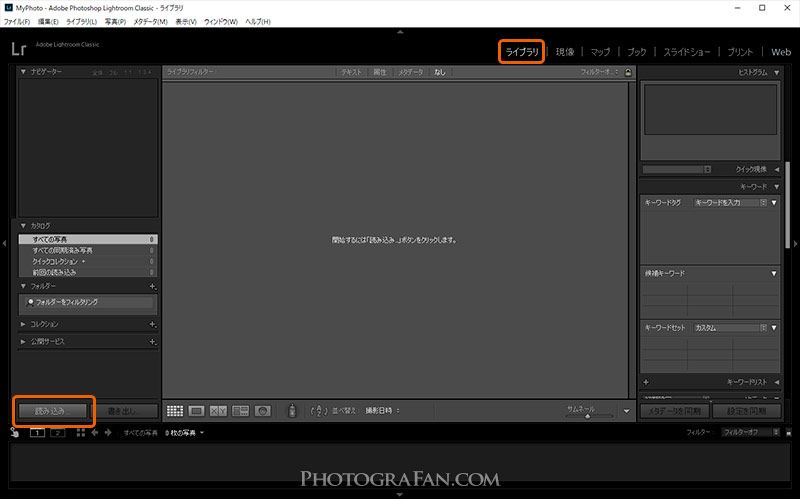
Task: Click the filter folders search field
Action: coord(89,302)
